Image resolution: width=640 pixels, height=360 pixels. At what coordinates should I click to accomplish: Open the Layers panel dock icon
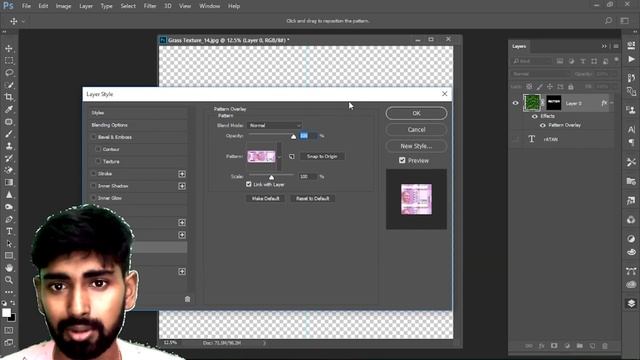(x=631, y=303)
